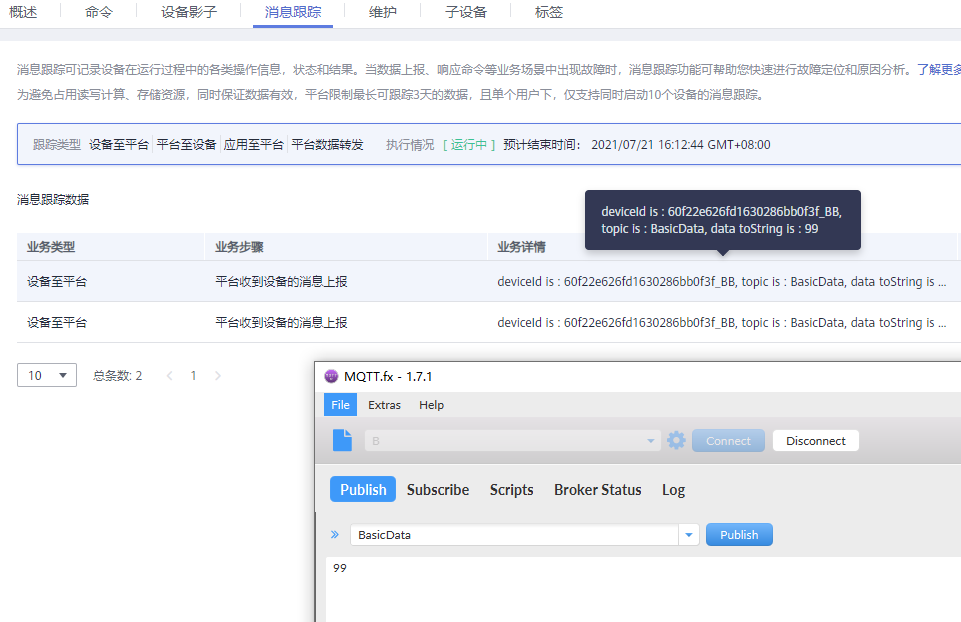The width and height of the screenshot is (961, 622).
Task: Switch to the 标签 tab
Action: [549, 12]
